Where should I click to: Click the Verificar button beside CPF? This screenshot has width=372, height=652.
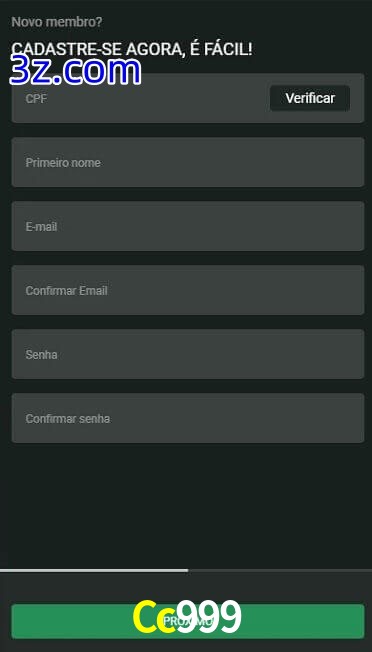[x=310, y=98]
